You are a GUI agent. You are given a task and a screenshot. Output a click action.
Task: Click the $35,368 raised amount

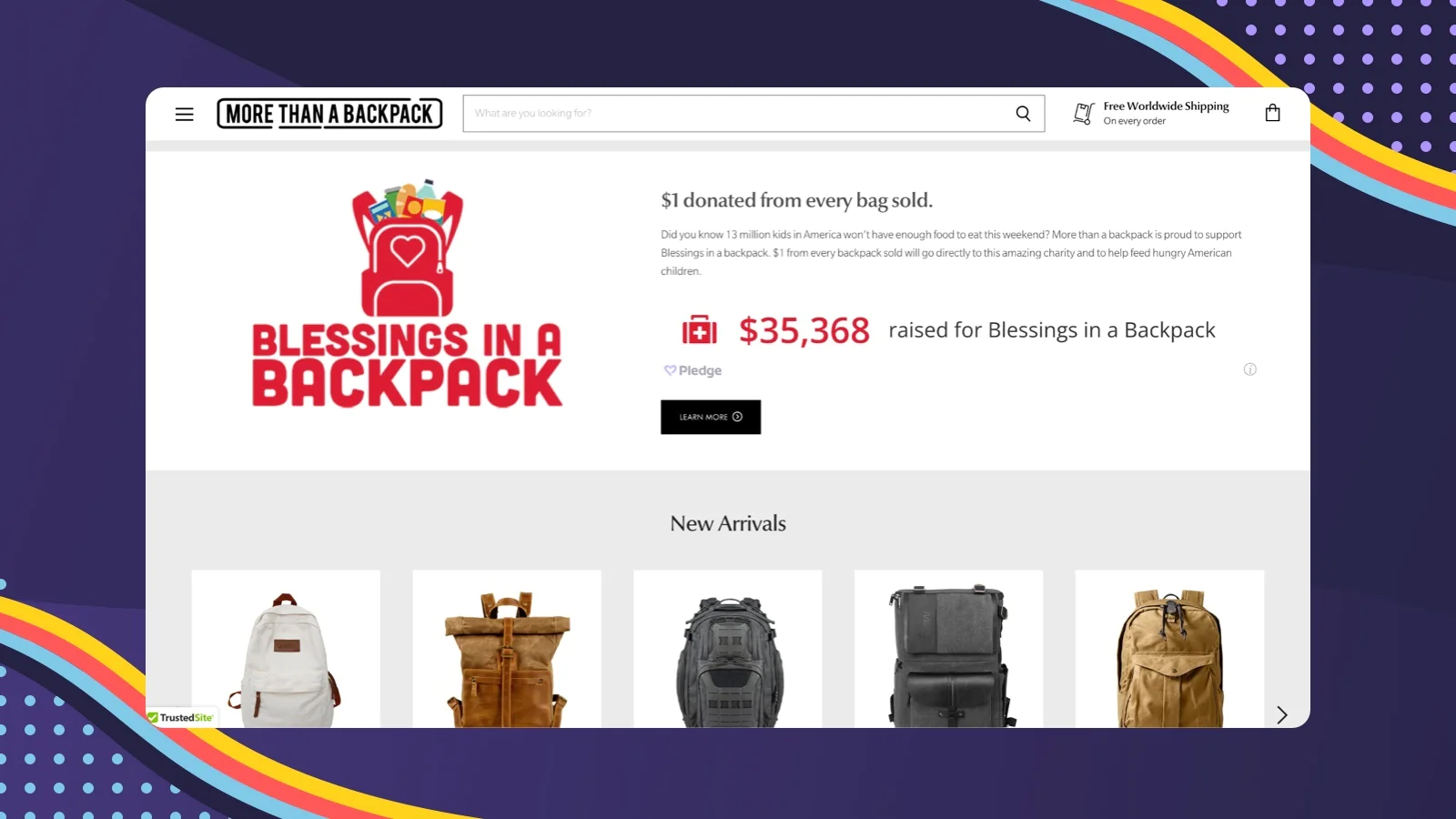[804, 330]
